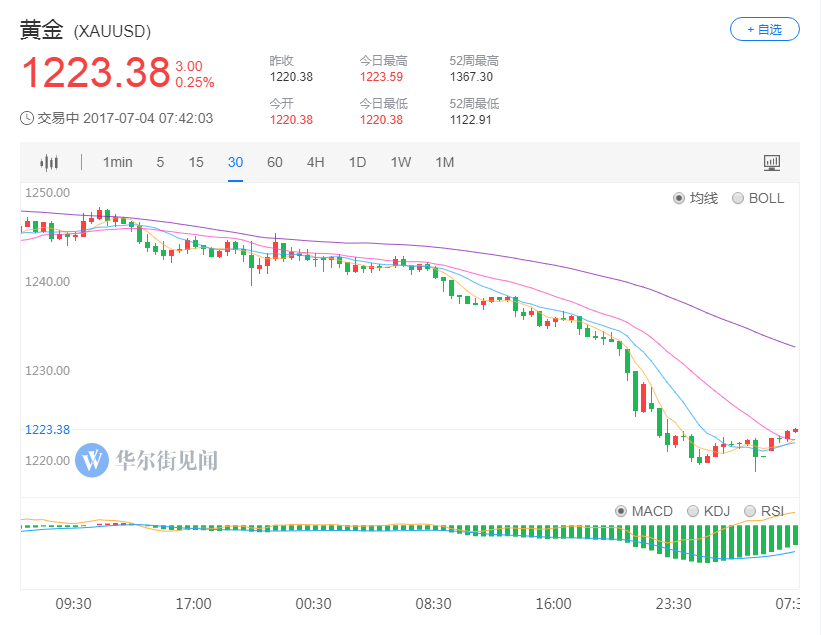Select the 均线 moving average option
Image resolution: width=821 pixels, height=635 pixels.
680,198
